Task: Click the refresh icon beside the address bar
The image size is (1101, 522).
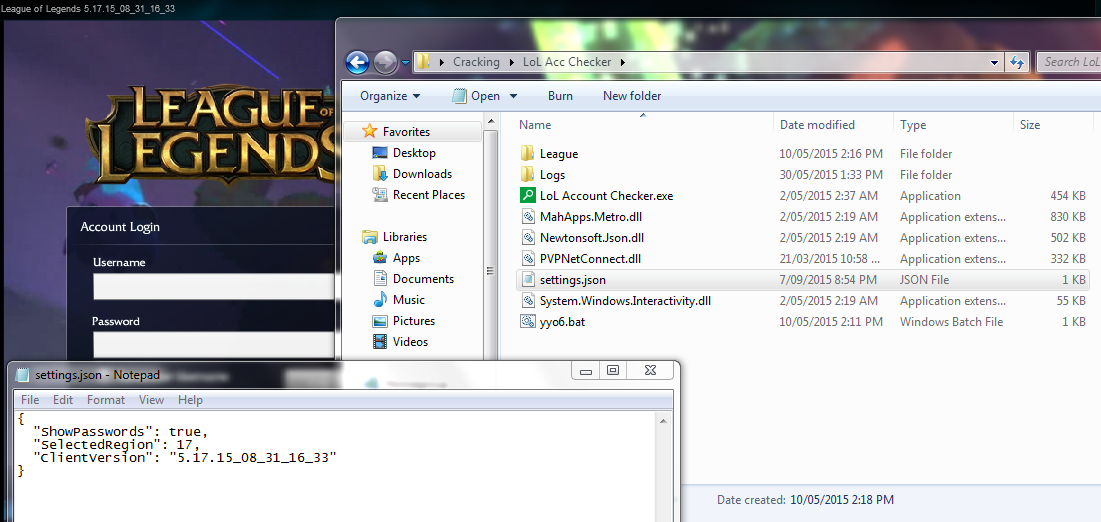Action: coord(1016,62)
